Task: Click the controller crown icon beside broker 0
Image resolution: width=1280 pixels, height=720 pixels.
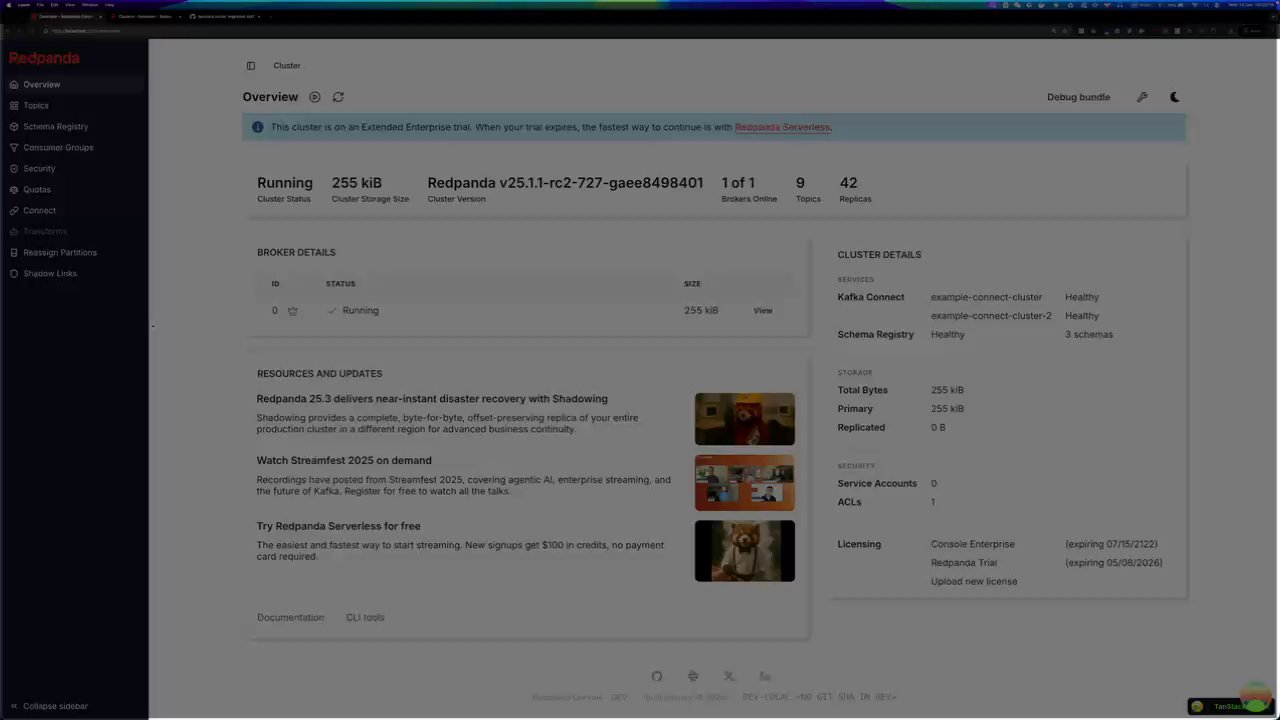Action: coord(292,311)
